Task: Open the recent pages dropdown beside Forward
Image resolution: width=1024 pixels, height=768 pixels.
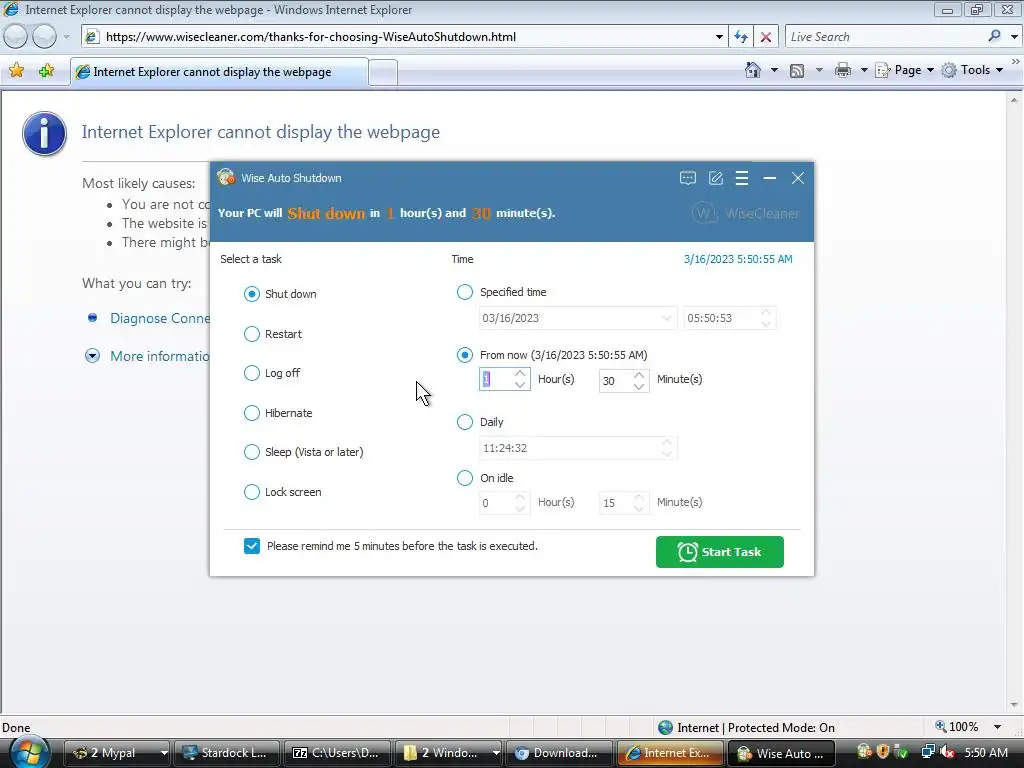Action: coord(66,37)
